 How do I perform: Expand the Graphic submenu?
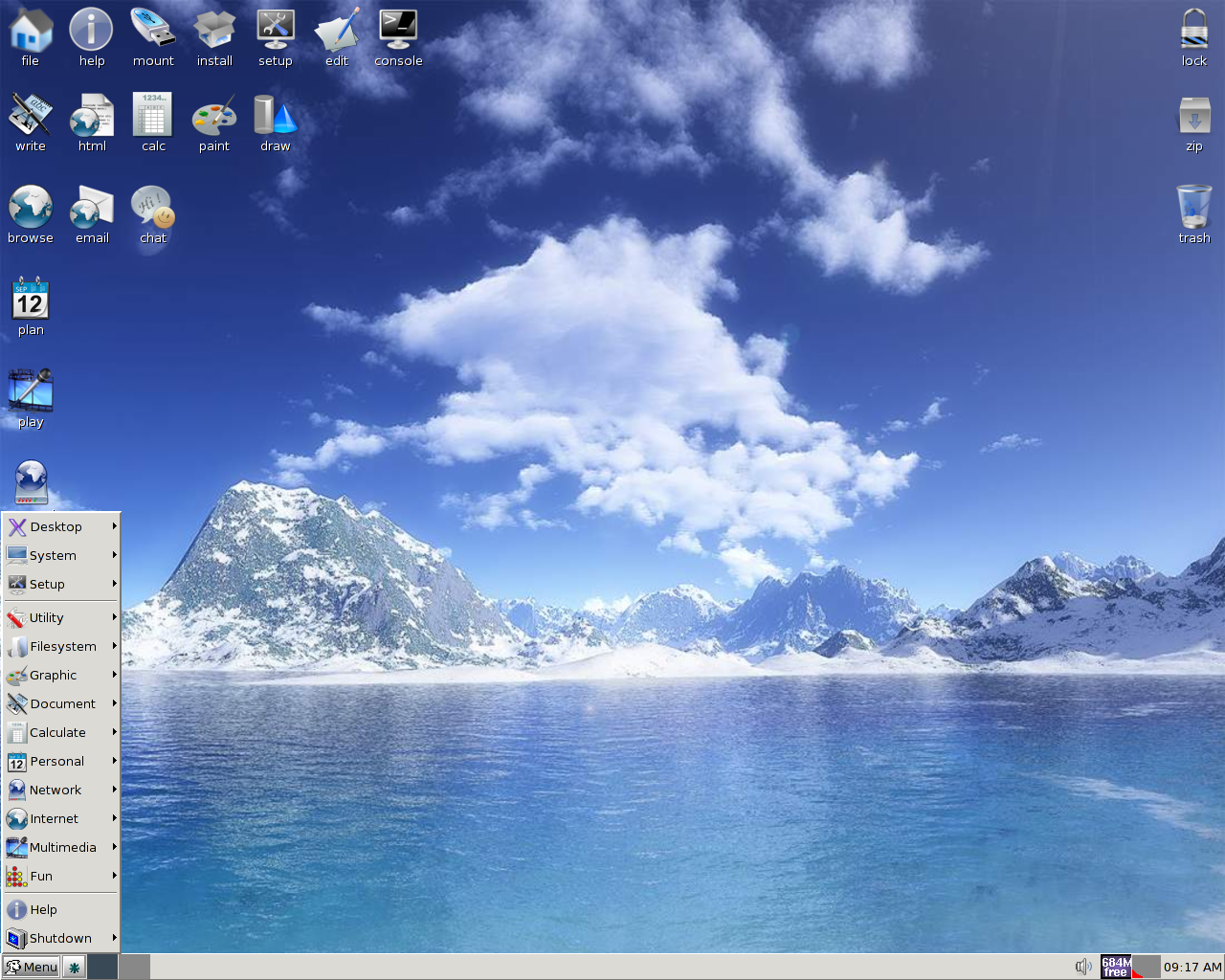pos(61,675)
